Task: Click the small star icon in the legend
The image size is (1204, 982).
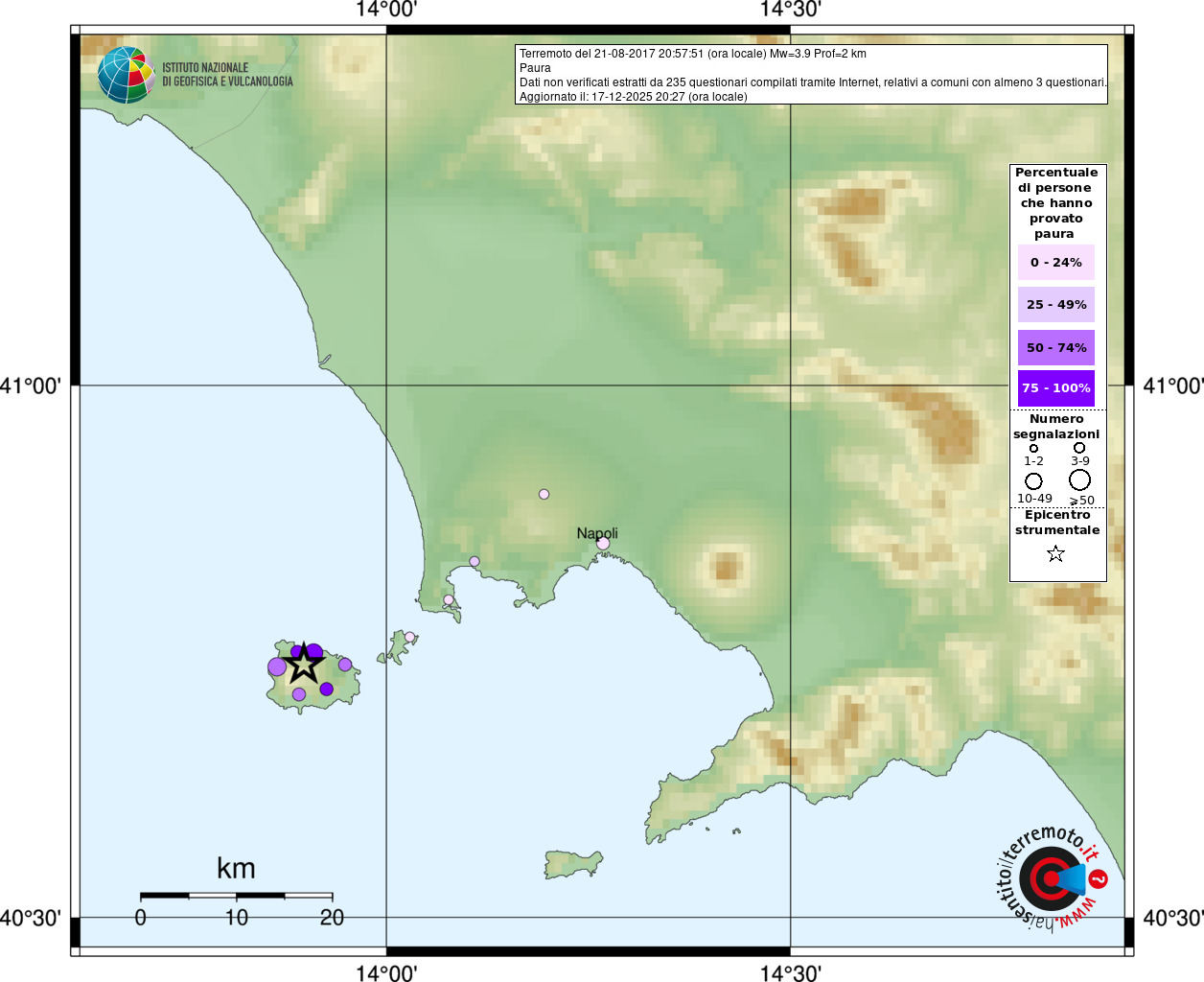Action: pyautogui.click(x=1055, y=554)
